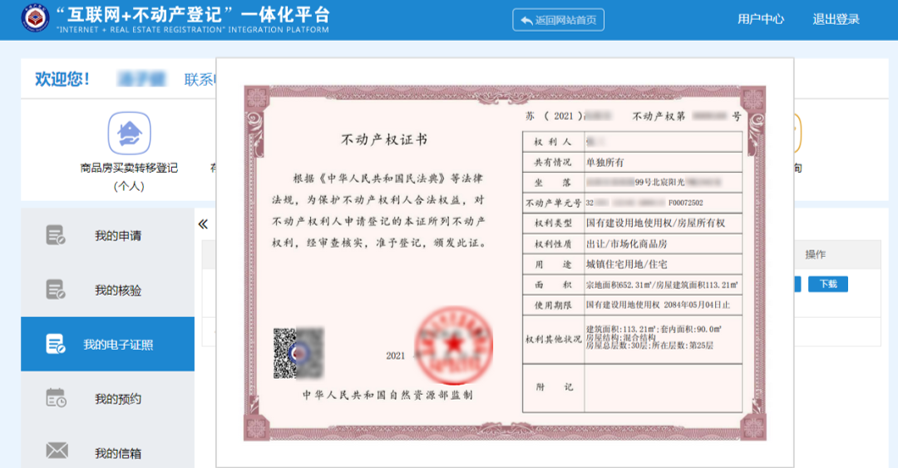Click the 权利类型 row label
Screen dimensions: 898x468
click(553, 223)
